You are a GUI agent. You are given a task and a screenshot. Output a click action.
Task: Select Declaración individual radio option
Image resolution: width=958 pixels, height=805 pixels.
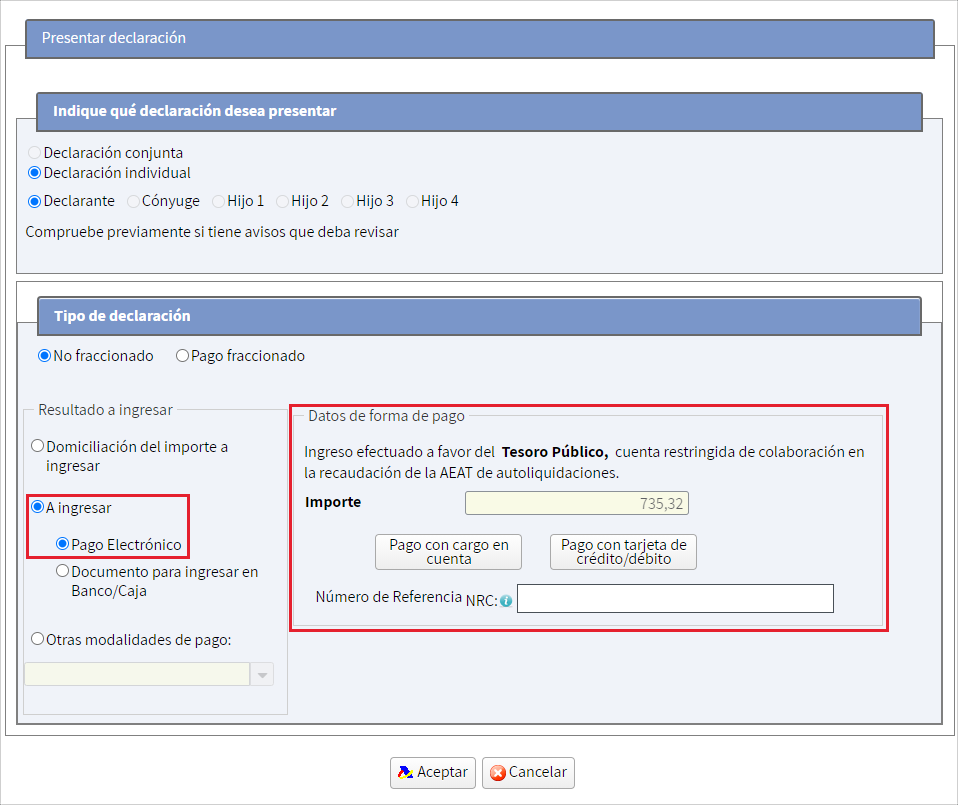(x=34, y=173)
